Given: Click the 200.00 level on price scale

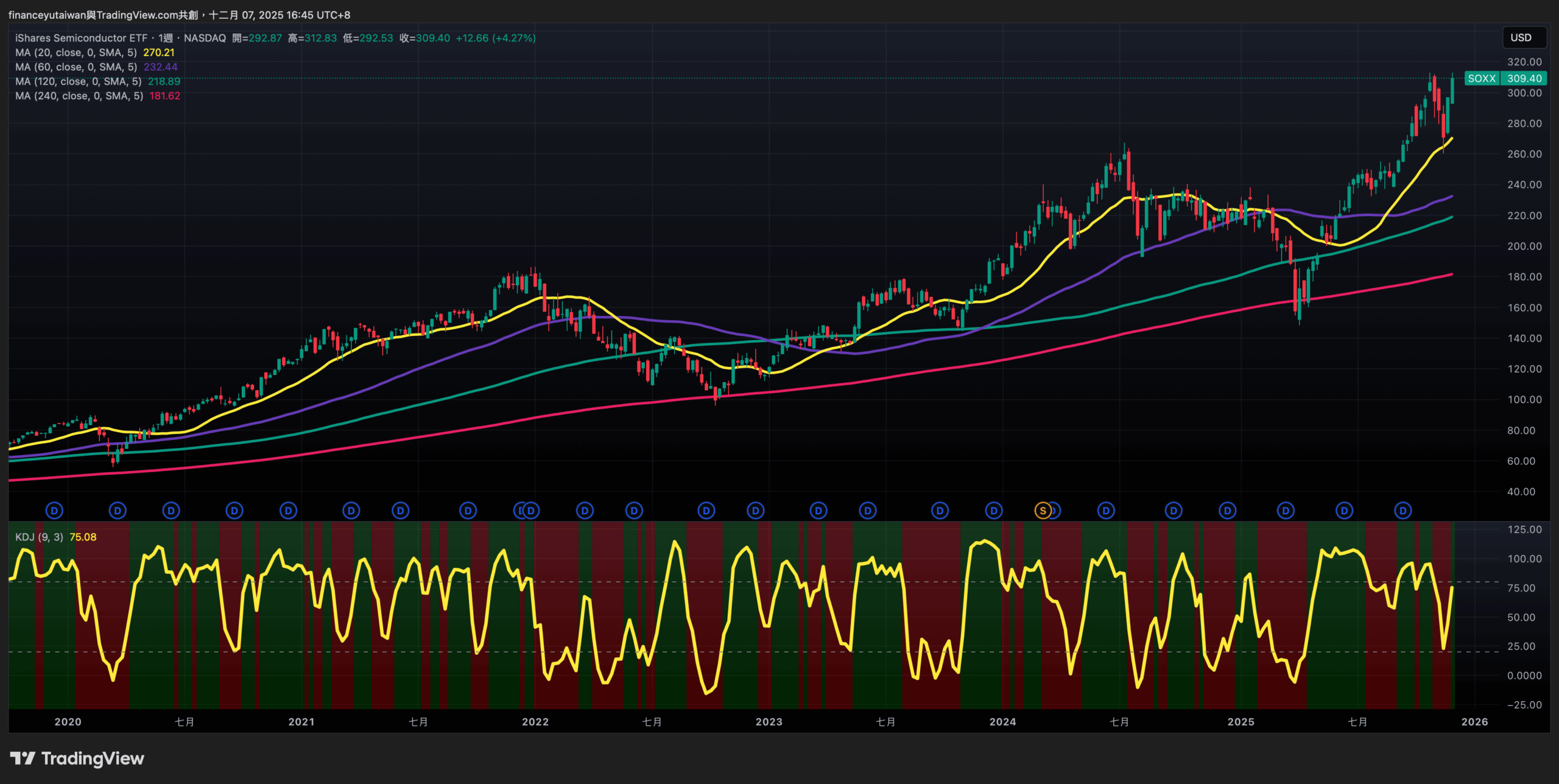Looking at the screenshot, I should point(1524,246).
